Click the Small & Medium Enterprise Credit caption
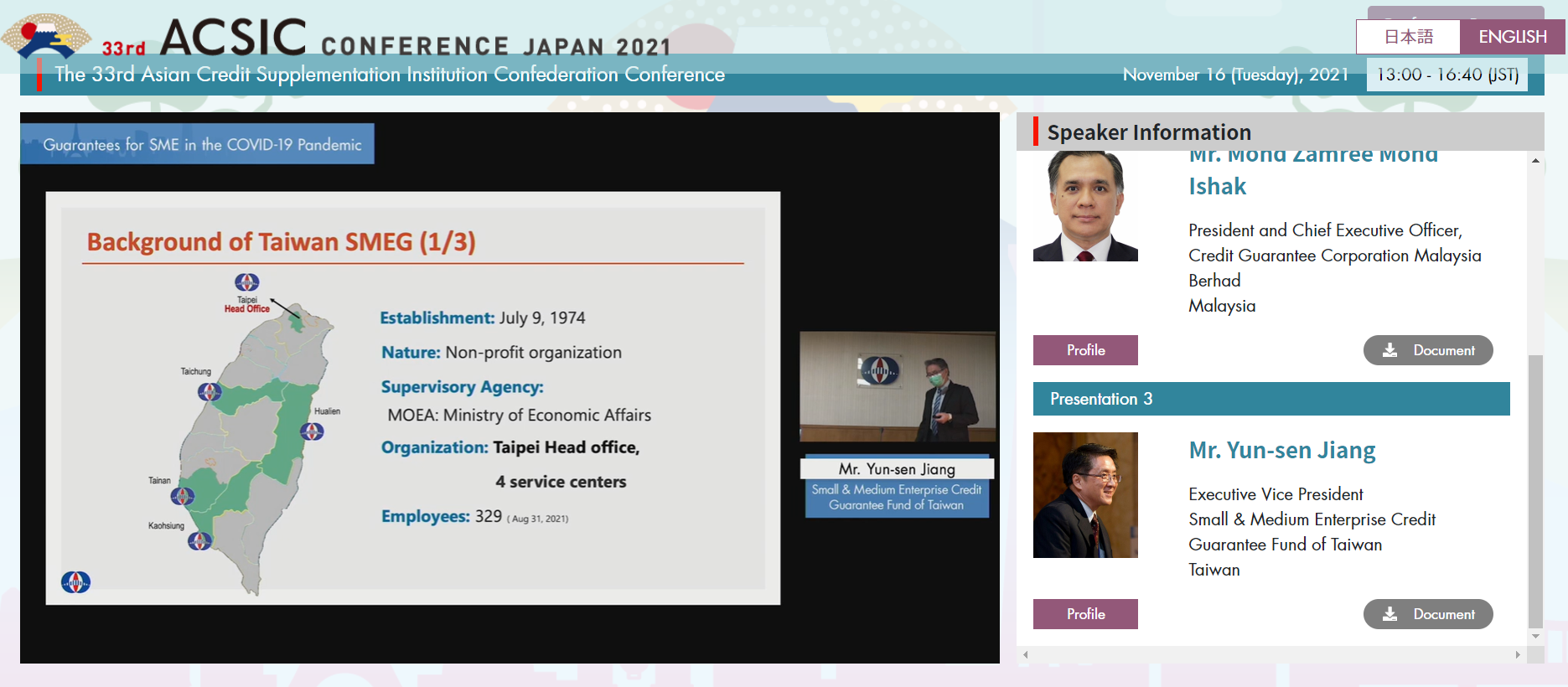Screen dimensions: 1568x687 897,497
